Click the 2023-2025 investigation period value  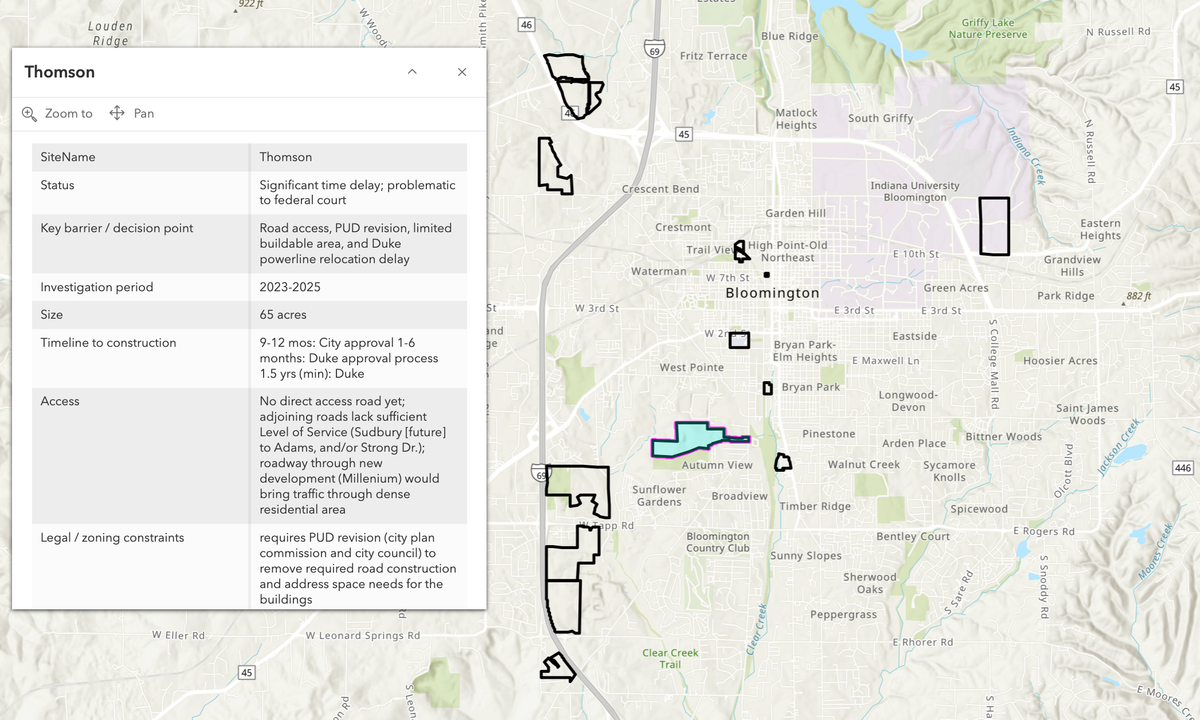(x=290, y=287)
